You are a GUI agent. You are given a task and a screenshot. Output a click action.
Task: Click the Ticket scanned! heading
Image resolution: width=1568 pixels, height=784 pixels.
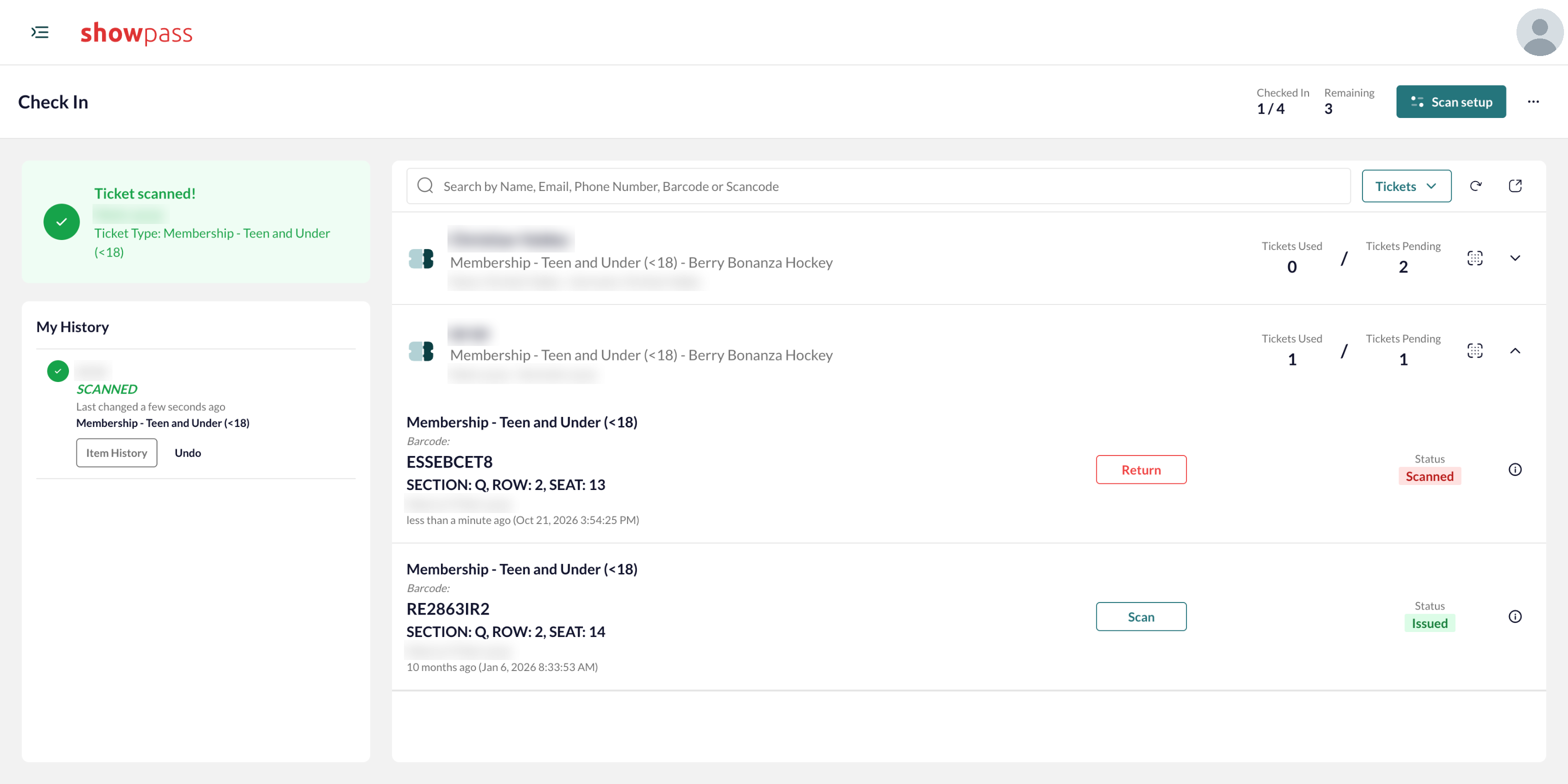point(145,193)
